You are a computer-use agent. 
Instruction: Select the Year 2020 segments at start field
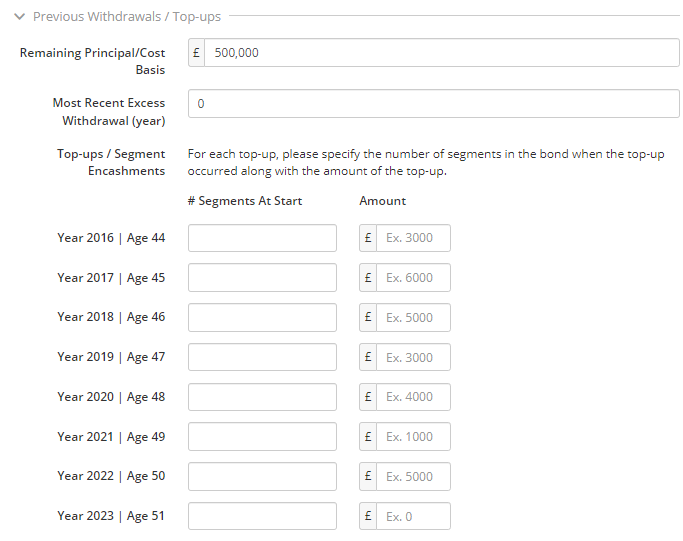[262, 397]
